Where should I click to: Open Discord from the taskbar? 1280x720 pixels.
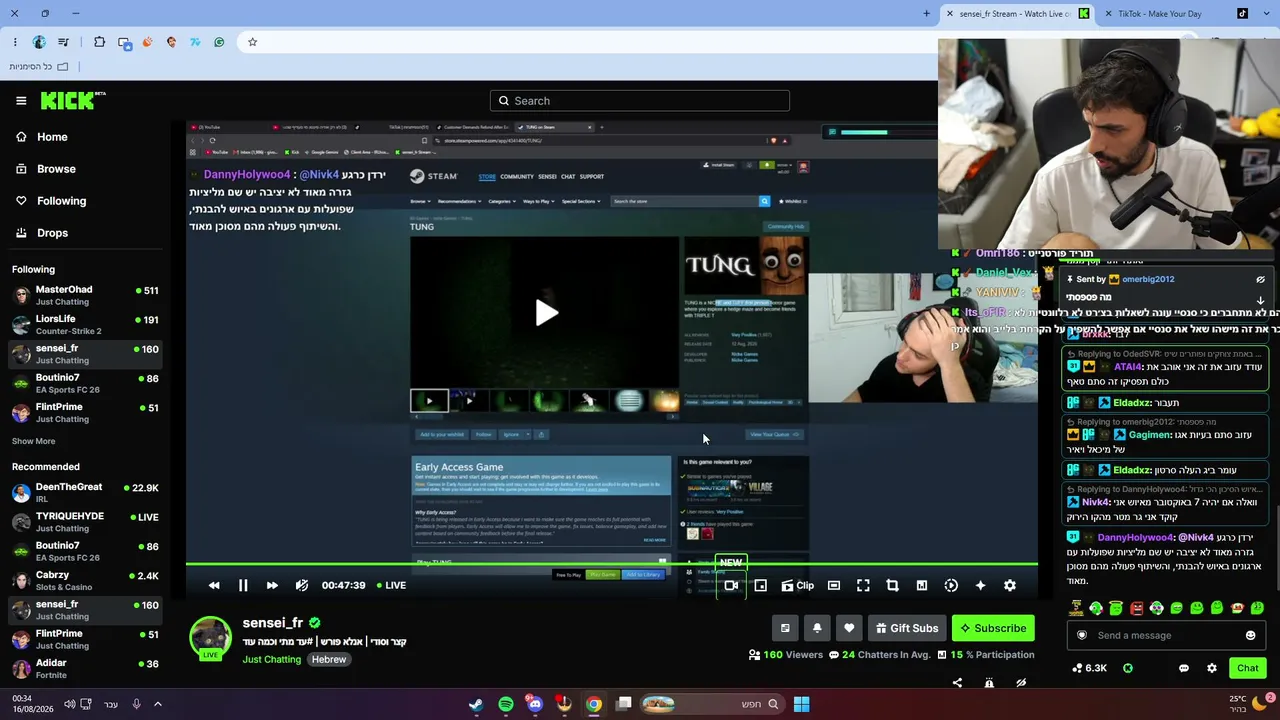(x=535, y=704)
